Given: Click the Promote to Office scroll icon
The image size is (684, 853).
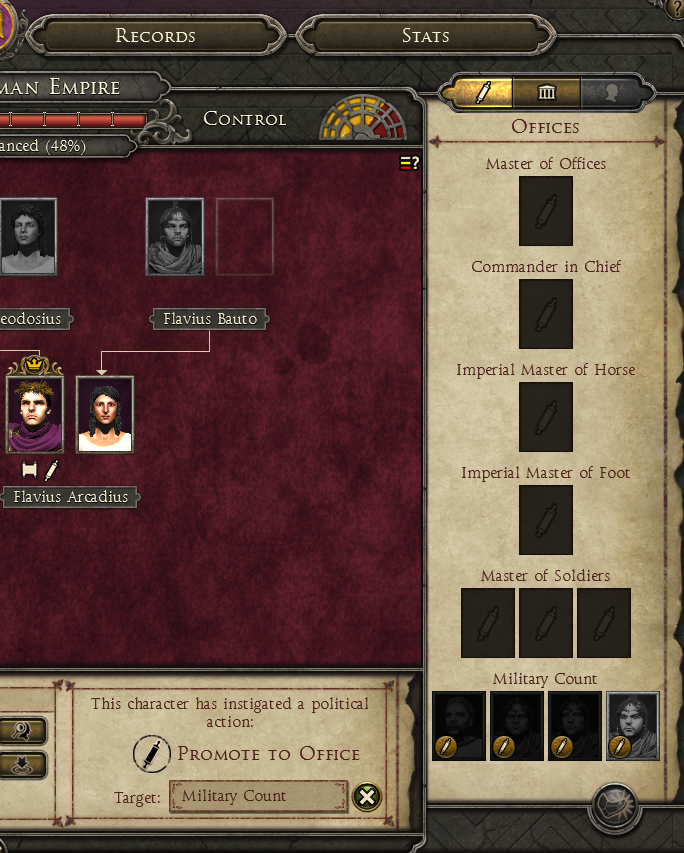Looking at the screenshot, I should coord(152,753).
